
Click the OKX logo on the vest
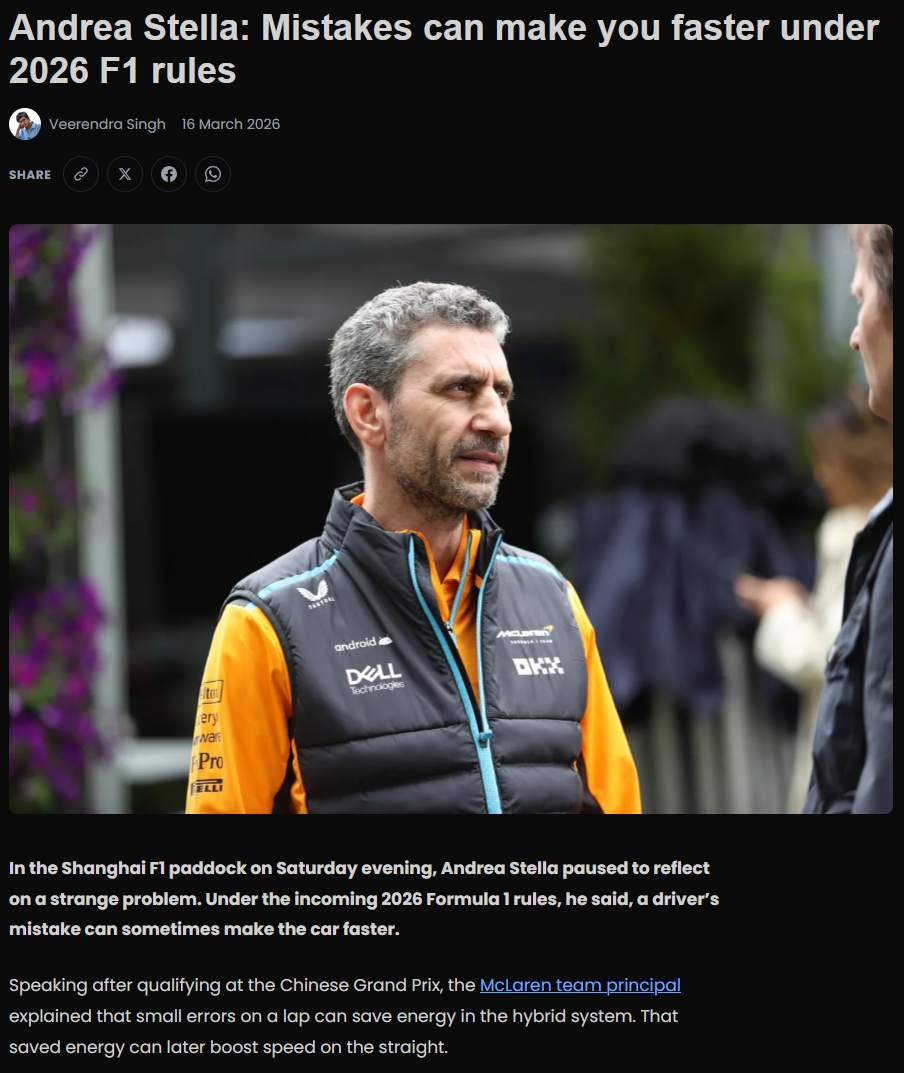539,666
